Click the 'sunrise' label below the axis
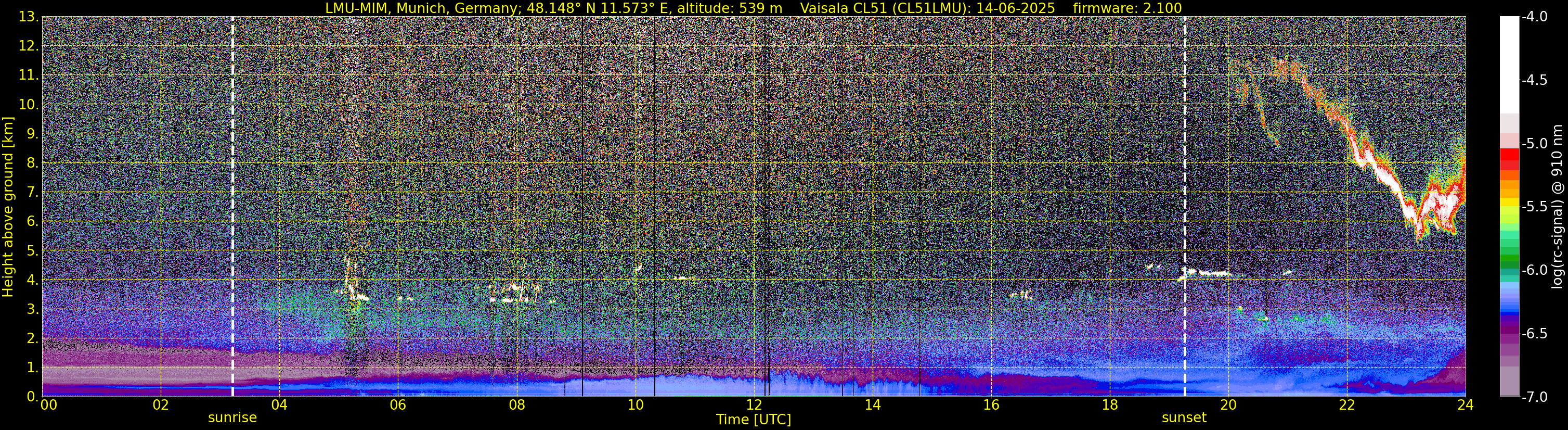Screen dimensions: 1568x430 232,418
